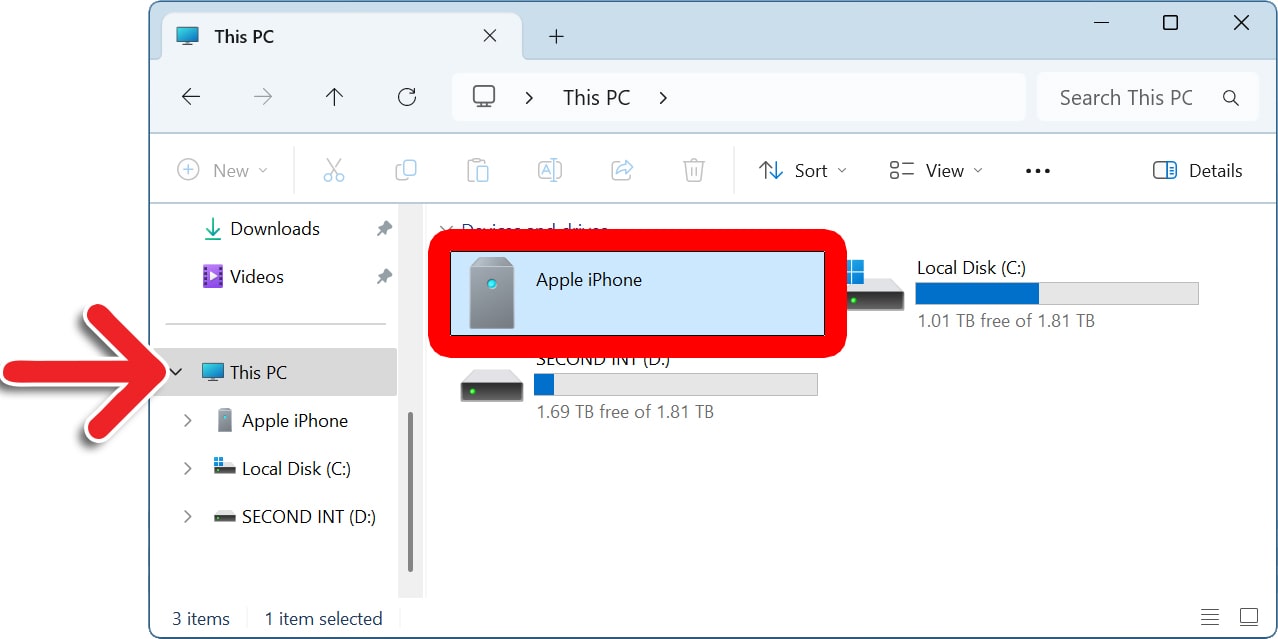This screenshot has height=639, width=1278.
Task: Open the Sort dropdown menu
Action: tap(802, 171)
